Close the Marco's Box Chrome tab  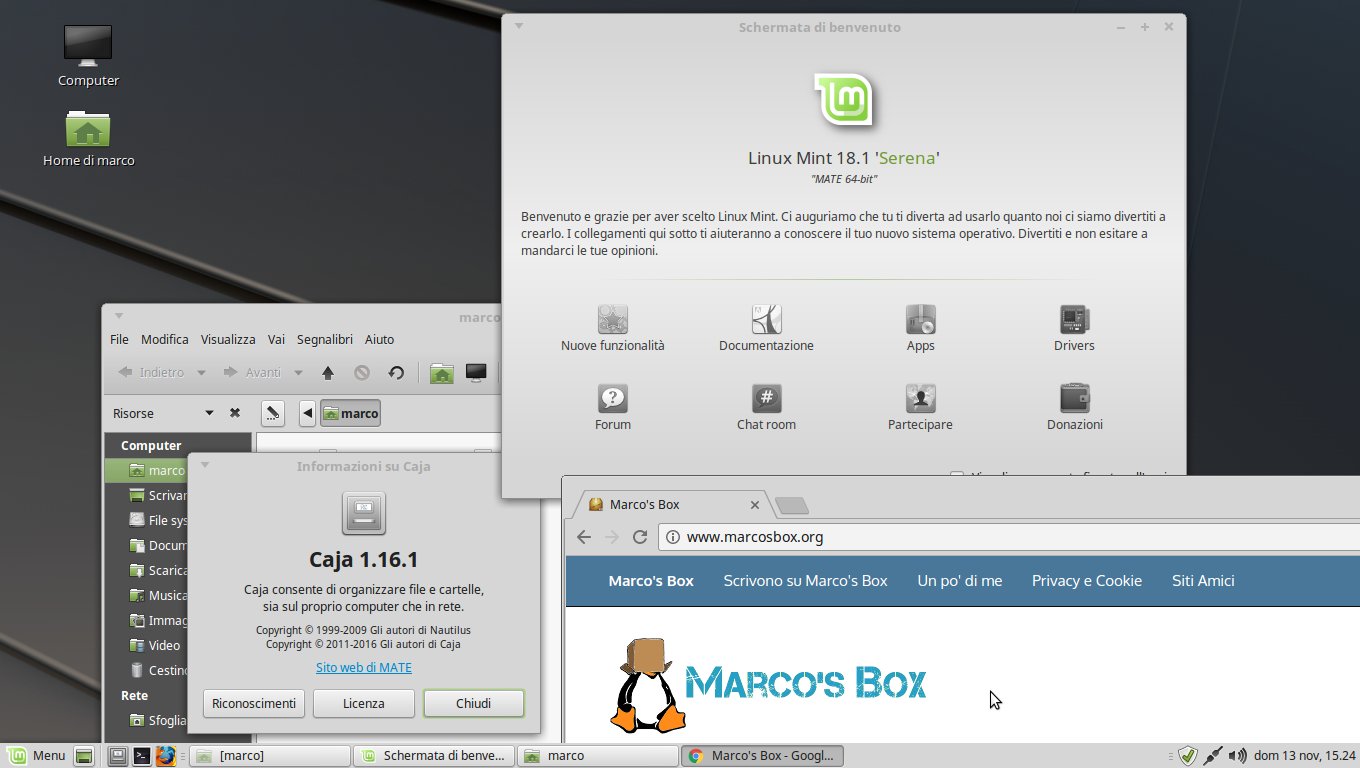(x=755, y=505)
